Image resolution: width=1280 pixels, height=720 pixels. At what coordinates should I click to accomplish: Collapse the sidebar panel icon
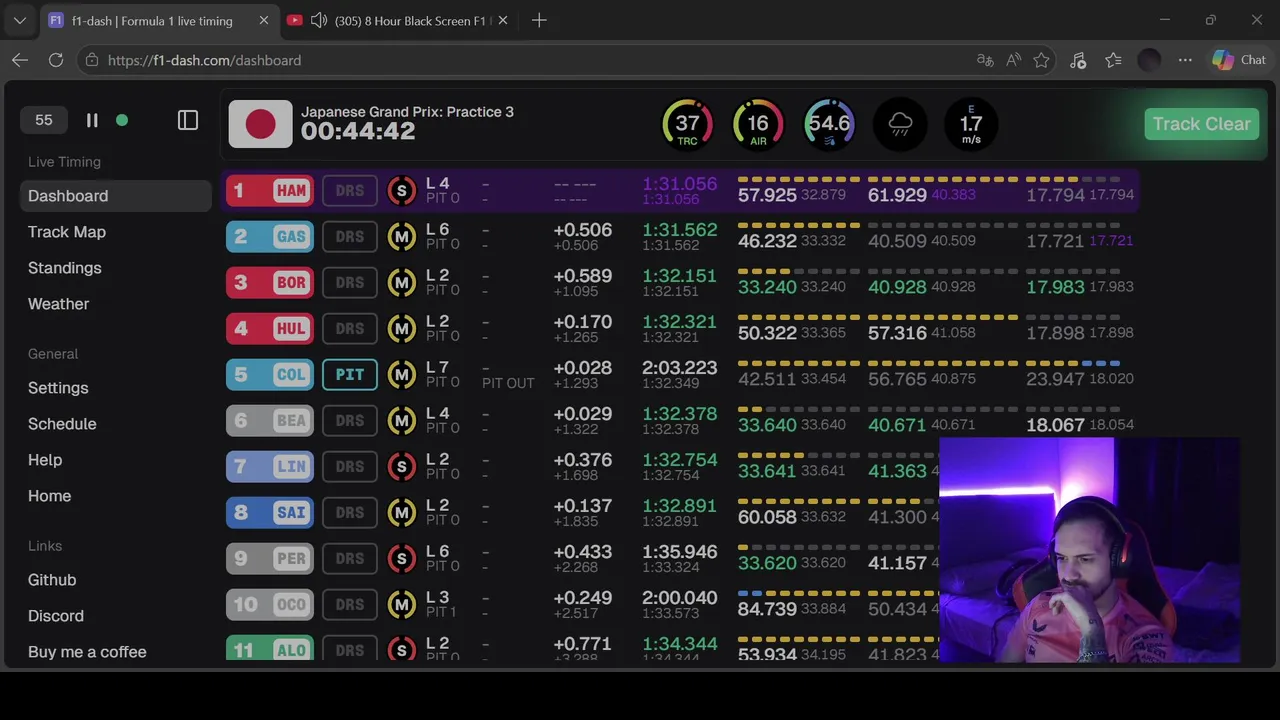(x=188, y=120)
